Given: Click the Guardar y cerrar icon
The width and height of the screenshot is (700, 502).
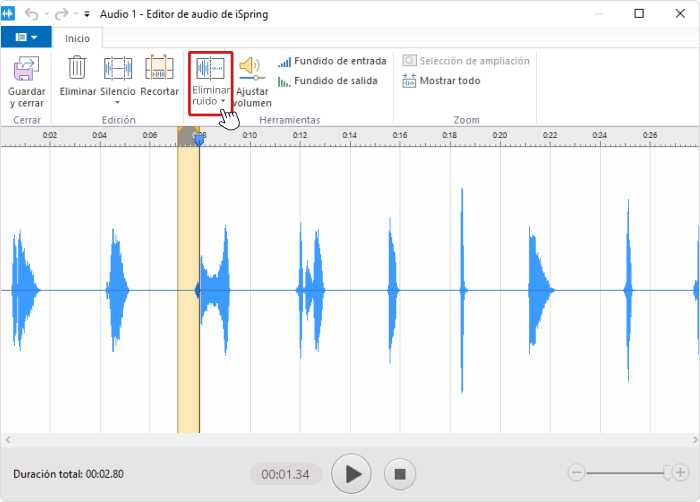Looking at the screenshot, I should [26, 68].
